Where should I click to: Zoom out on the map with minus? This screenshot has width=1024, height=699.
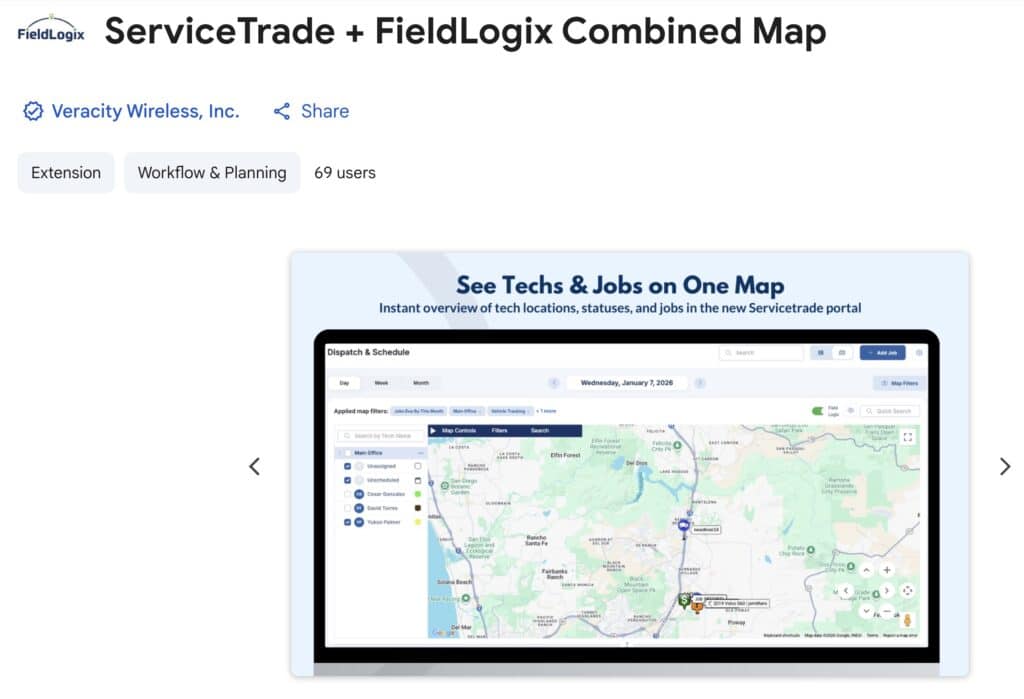[887, 611]
